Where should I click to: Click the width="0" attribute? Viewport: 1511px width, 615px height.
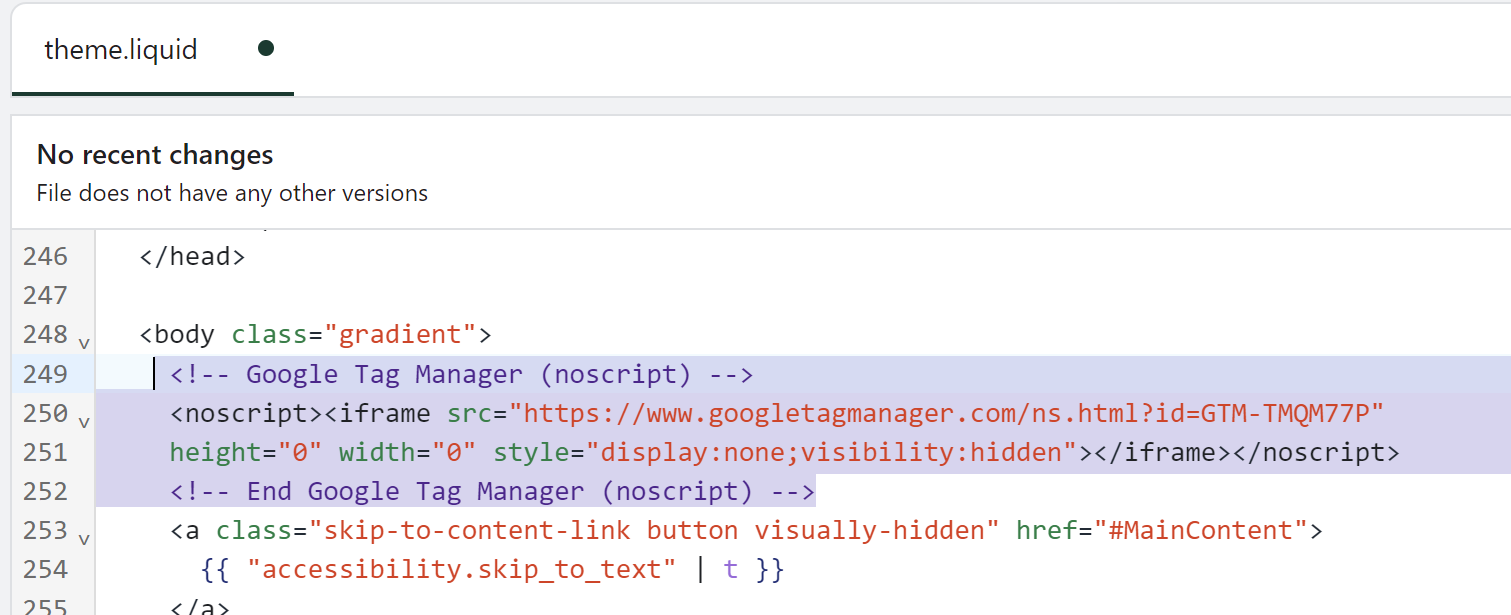(x=407, y=452)
